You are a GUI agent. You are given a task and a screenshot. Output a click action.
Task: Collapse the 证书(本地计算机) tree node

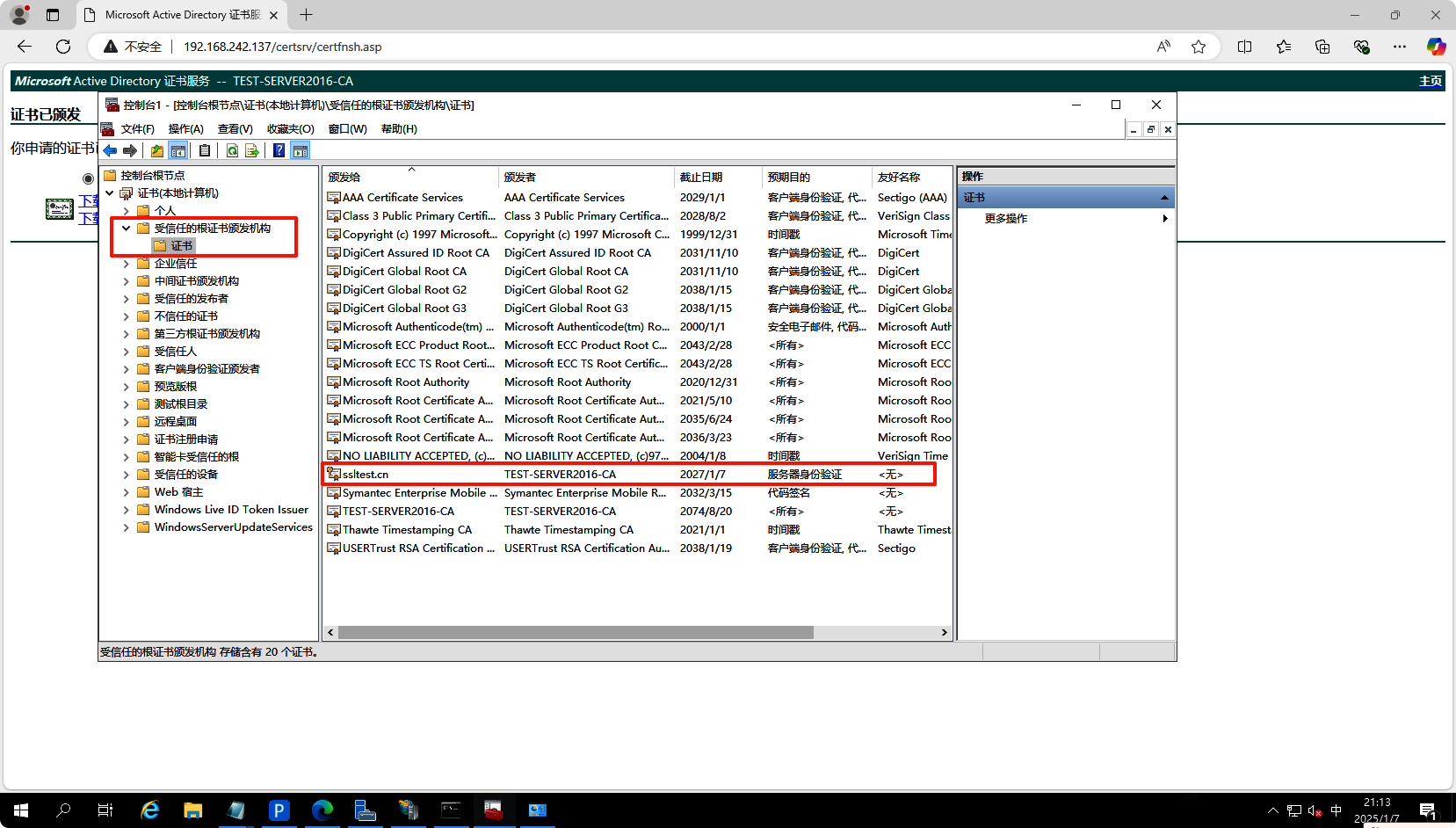point(110,193)
